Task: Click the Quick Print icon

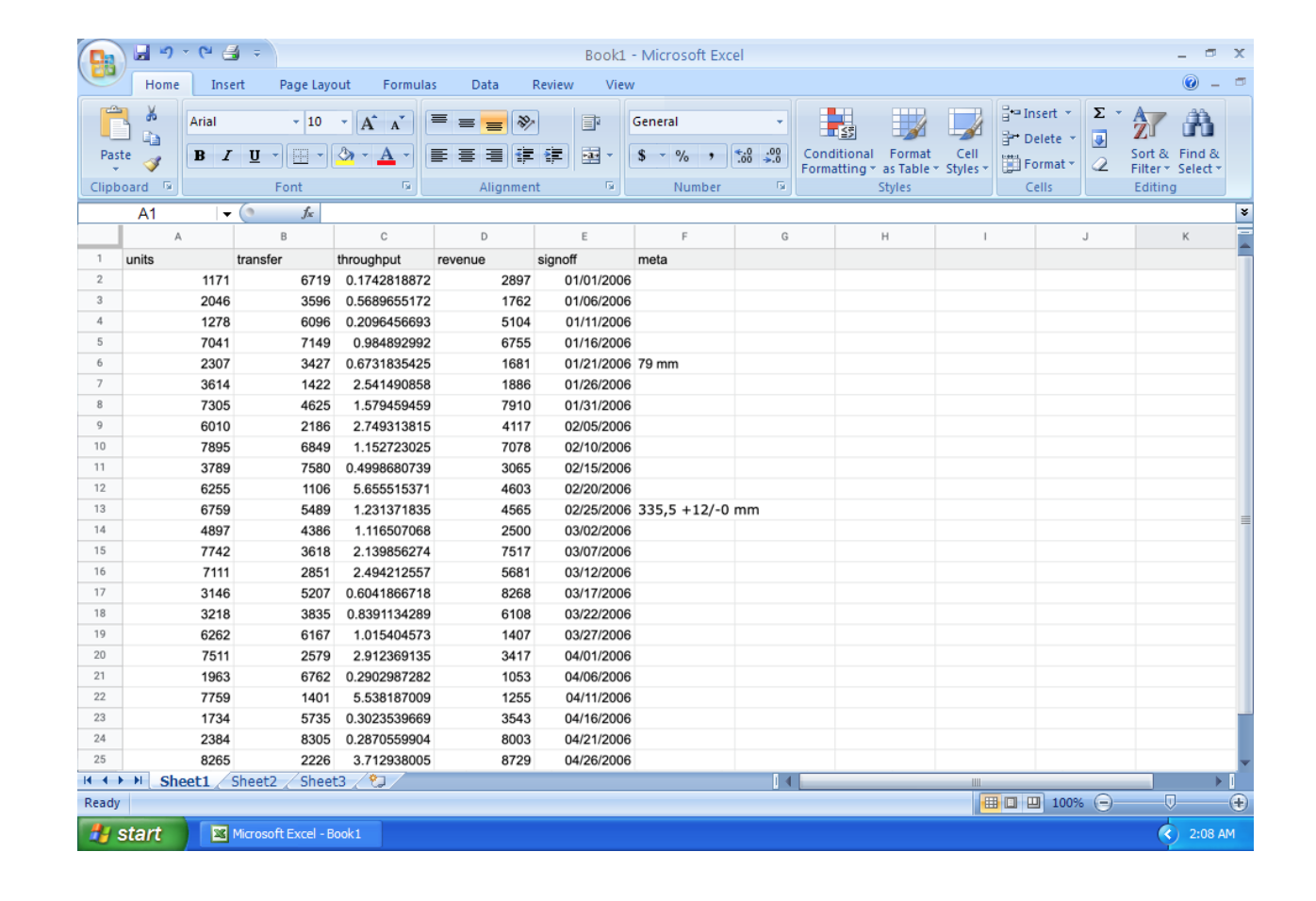Action: pyautogui.click(x=232, y=53)
